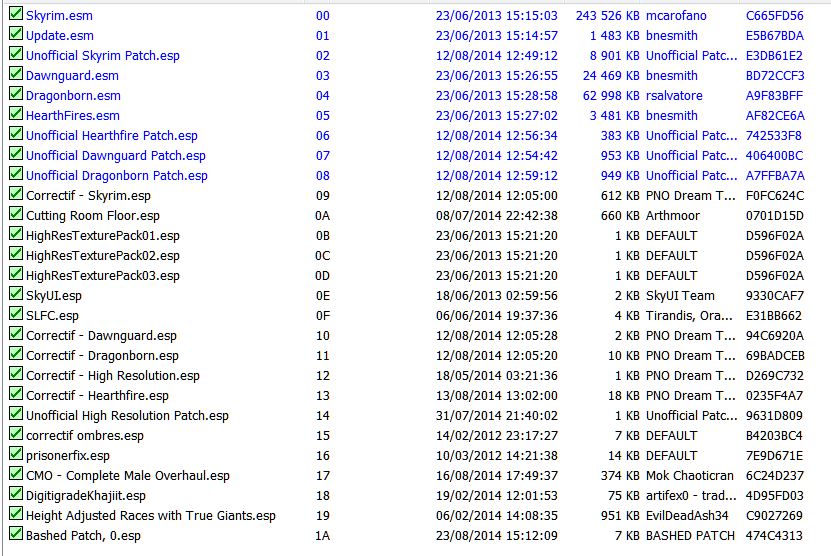Uncheck Cutting Room Floor.esp checkbox
The width and height of the screenshot is (831, 556).
(16, 214)
